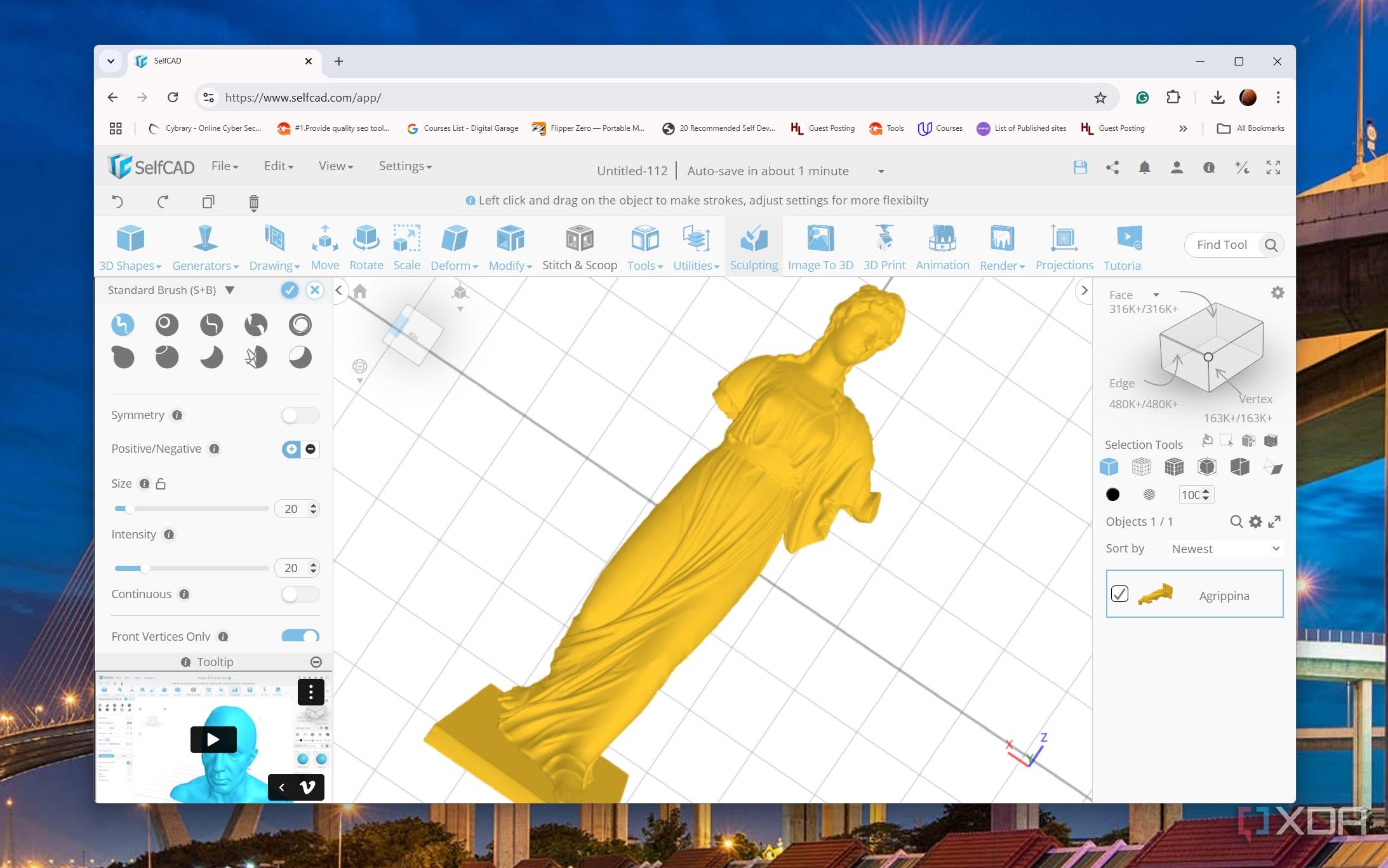This screenshot has height=868, width=1388.
Task: Select wireframe cube selection mode
Action: 1142,467
